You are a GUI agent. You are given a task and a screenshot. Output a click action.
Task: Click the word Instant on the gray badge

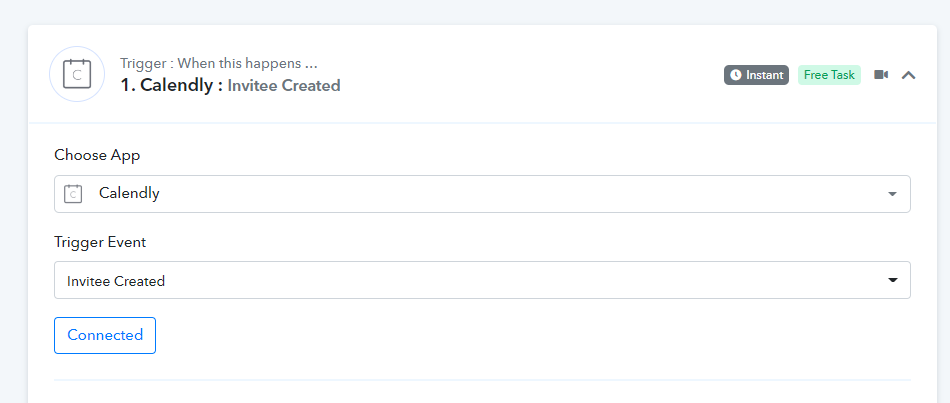(x=765, y=75)
